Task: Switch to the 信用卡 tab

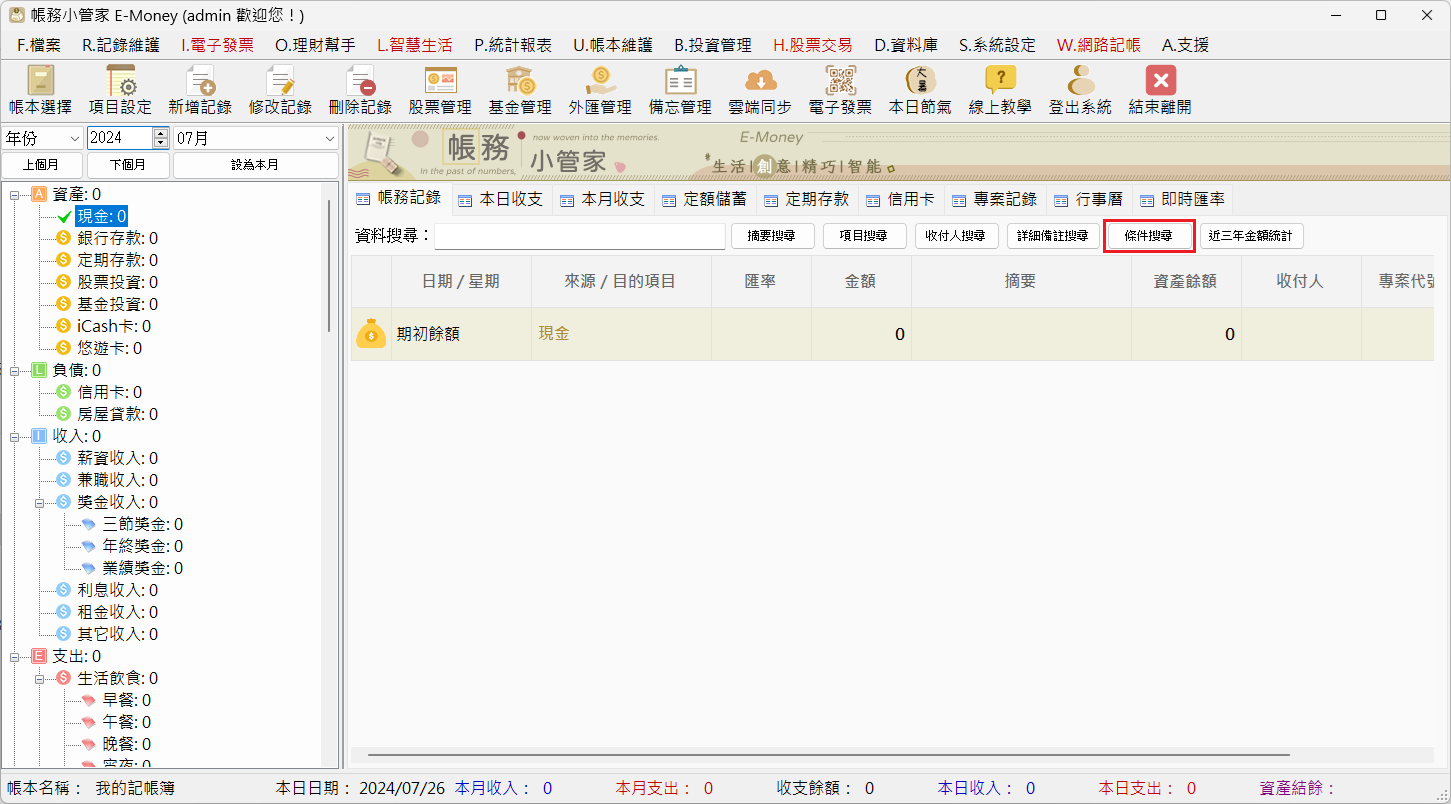Action: pyautogui.click(x=901, y=199)
